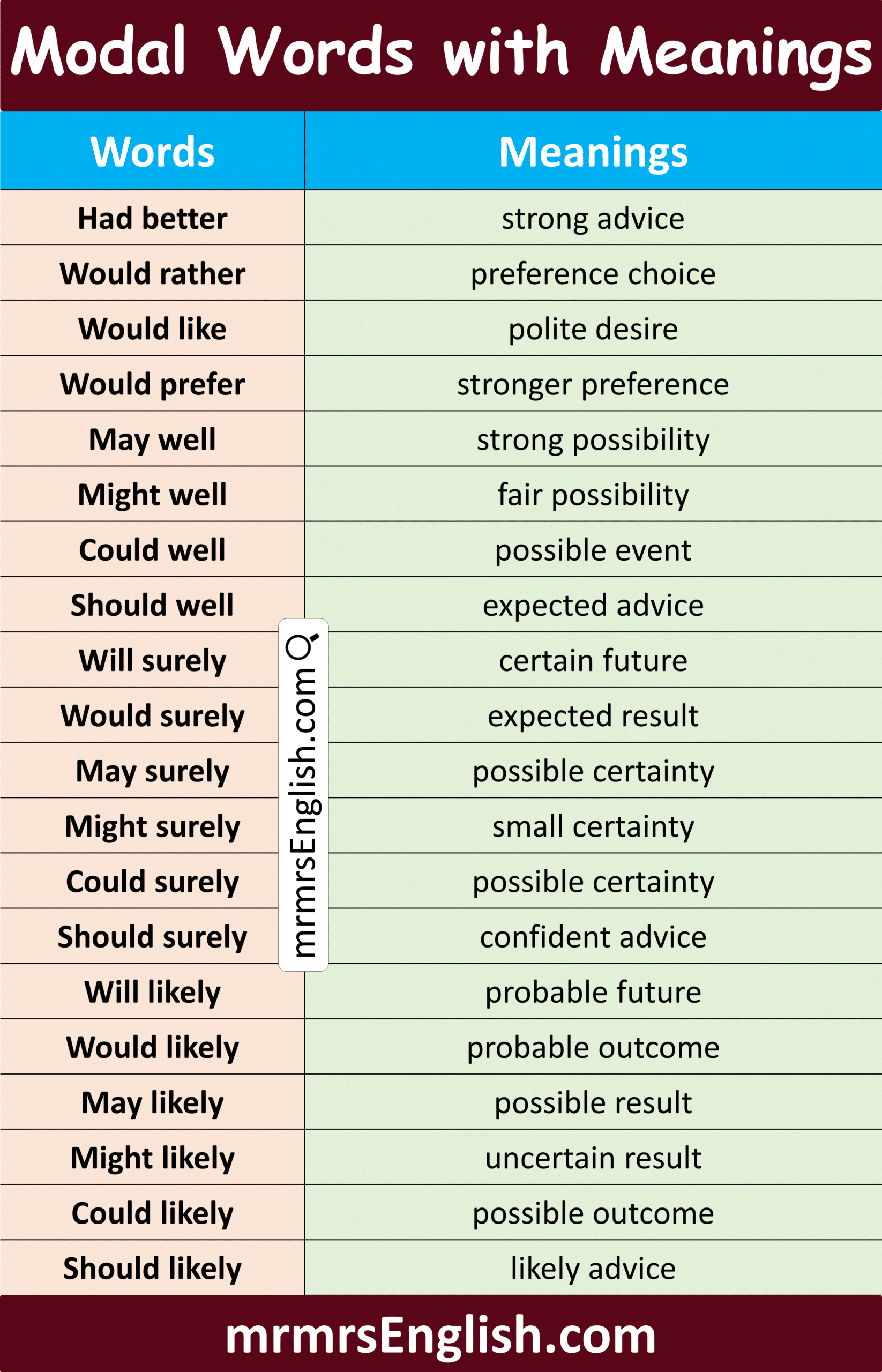
Task: Click the "expected advice" meaning
Action: tap(593, 605)
